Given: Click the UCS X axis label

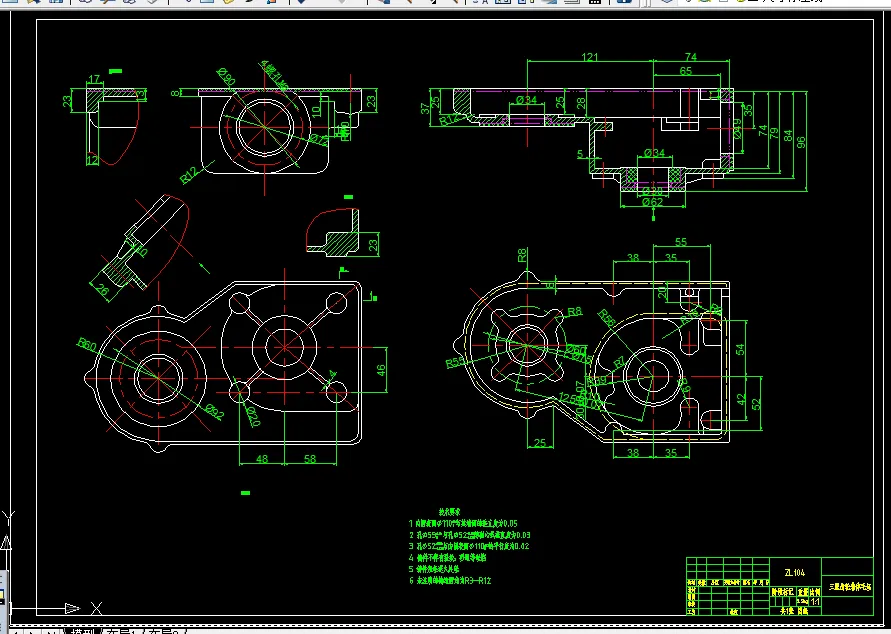Looking at the screenshot, I should 97,608.
